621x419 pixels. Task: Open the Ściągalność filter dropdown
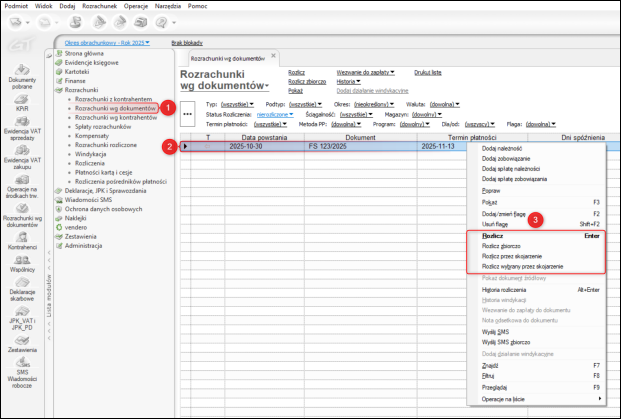356,114
